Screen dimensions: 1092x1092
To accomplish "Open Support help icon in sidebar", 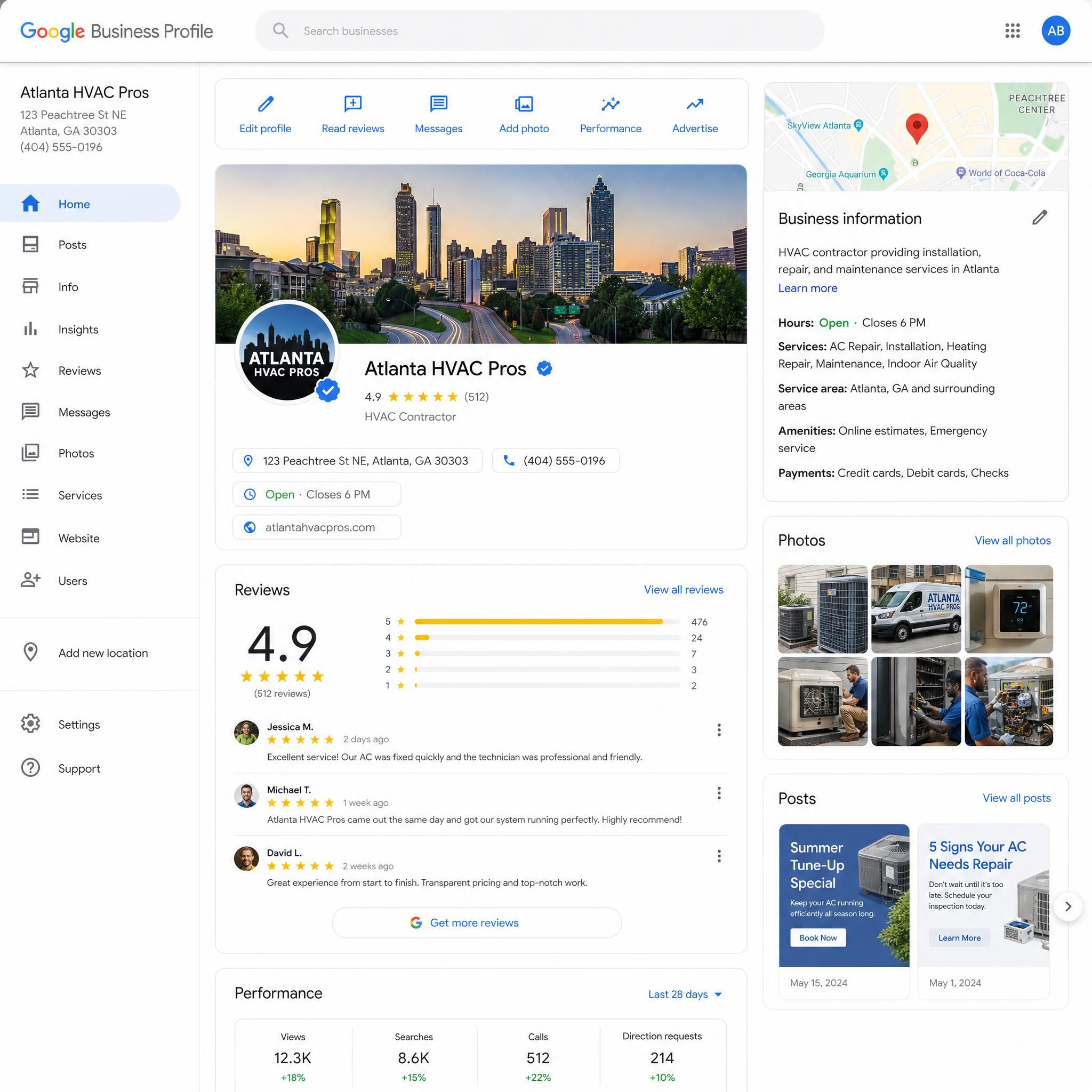I will 30,768.
